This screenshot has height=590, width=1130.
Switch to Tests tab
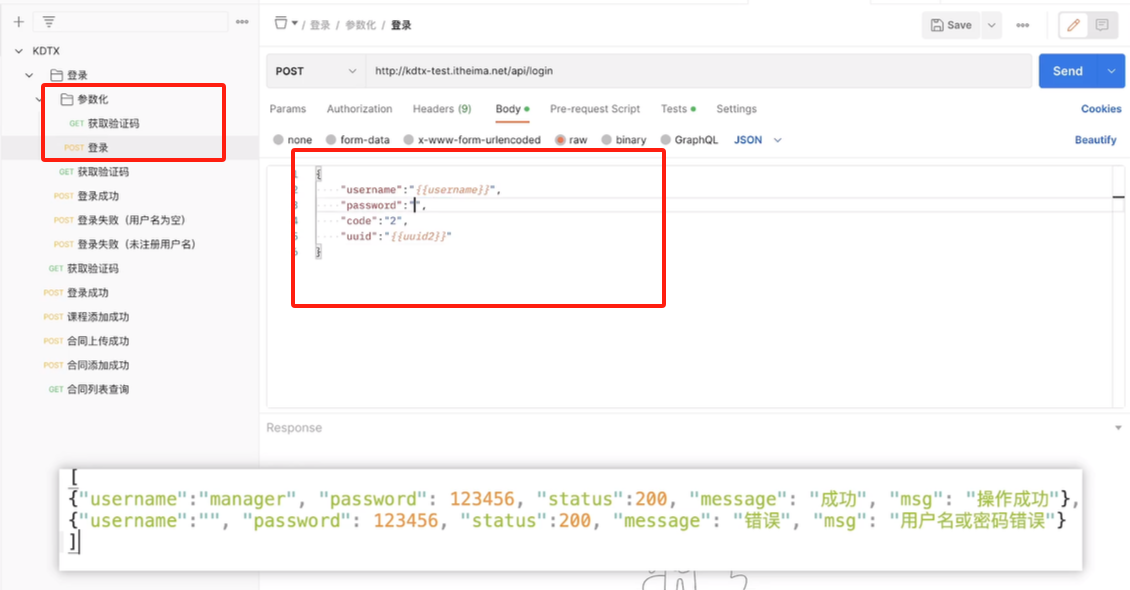(677, 109)
